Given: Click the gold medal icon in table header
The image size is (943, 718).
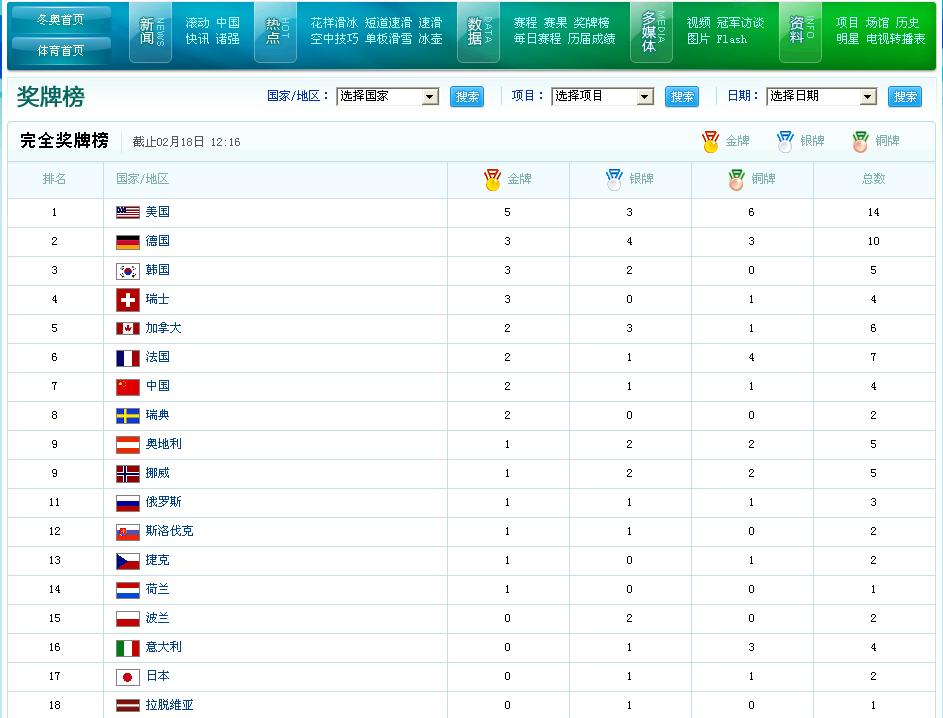Looking at the screenshot, I should [x=492, y=179].
